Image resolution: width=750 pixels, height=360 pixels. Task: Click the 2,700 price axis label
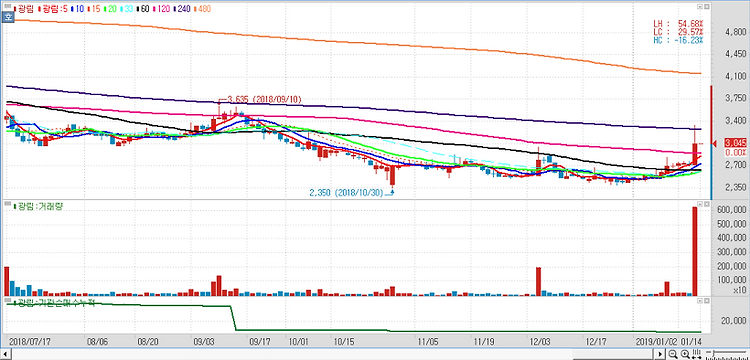pyautogui.click(x=735, y=165)
